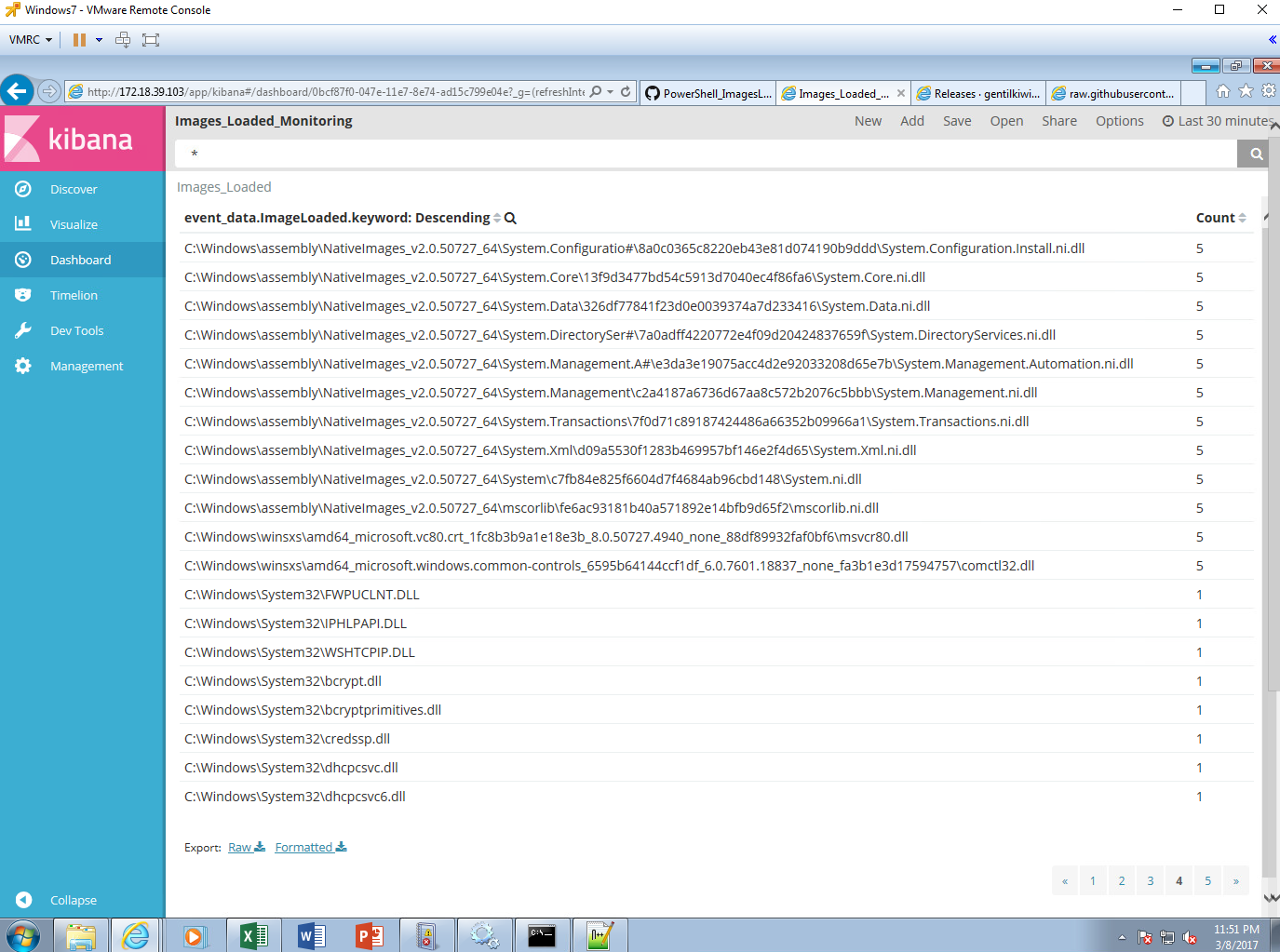The height and width of the screenshot is (952, 1280).
Task: Select the bcrypt.dll row
Action: click(x=719, y=681)
